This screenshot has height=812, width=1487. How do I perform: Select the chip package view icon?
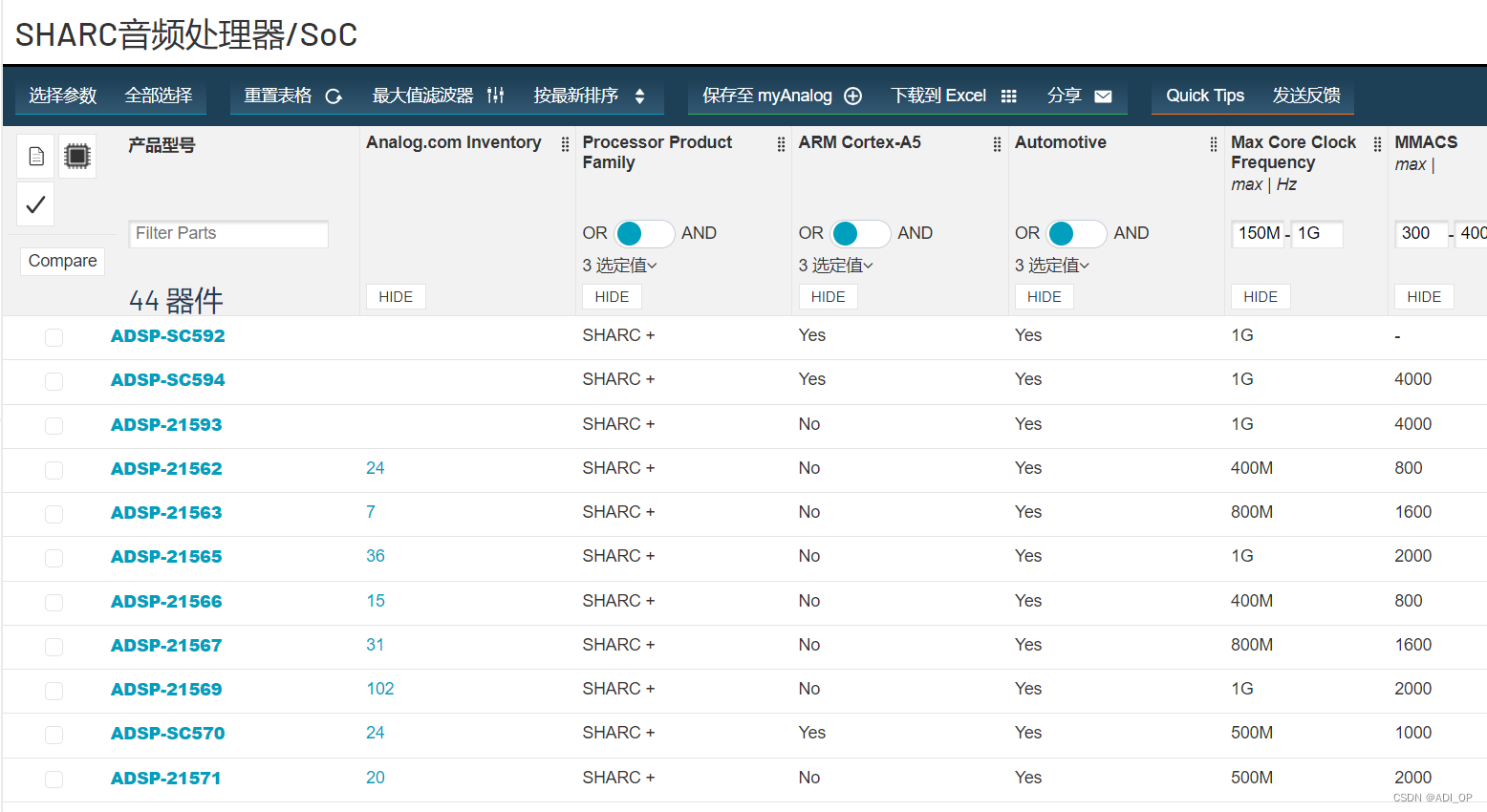77,156
